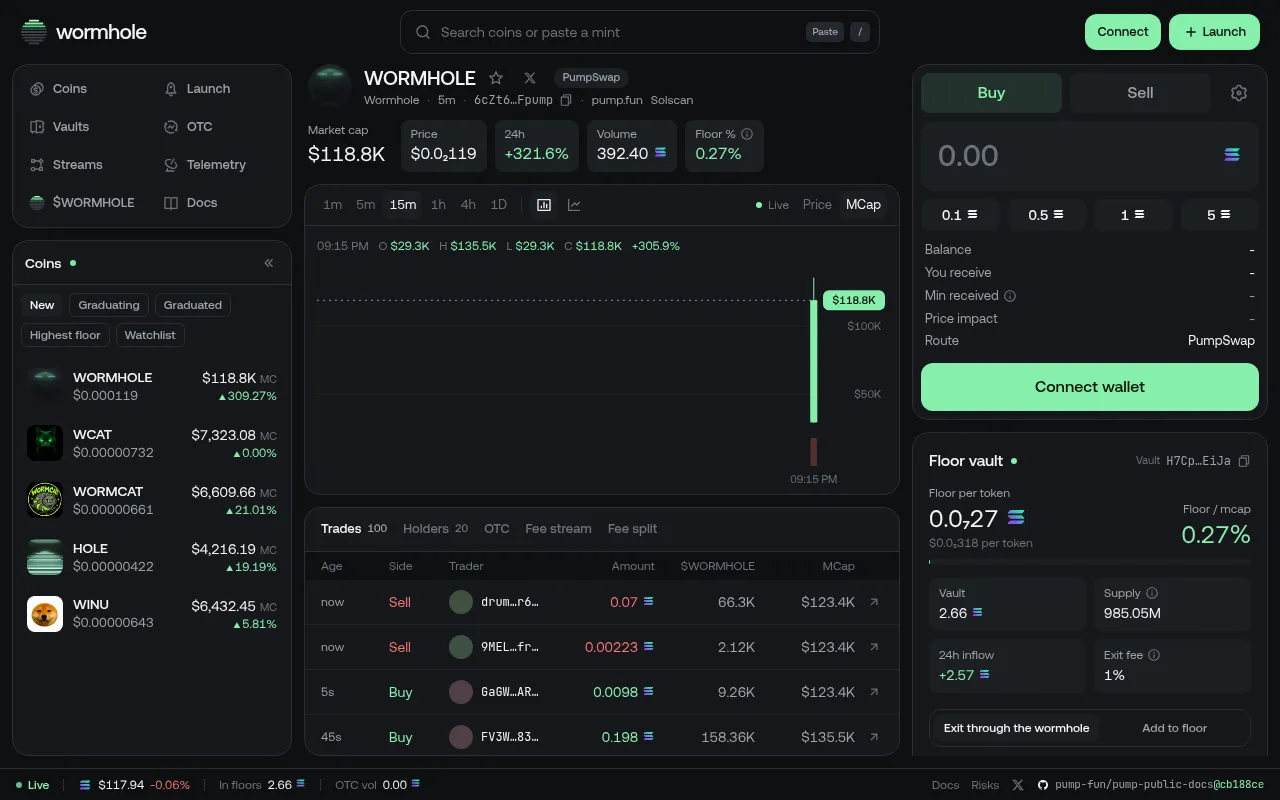
Task: Switch to line chart type icon
Action: pos(574,205)
